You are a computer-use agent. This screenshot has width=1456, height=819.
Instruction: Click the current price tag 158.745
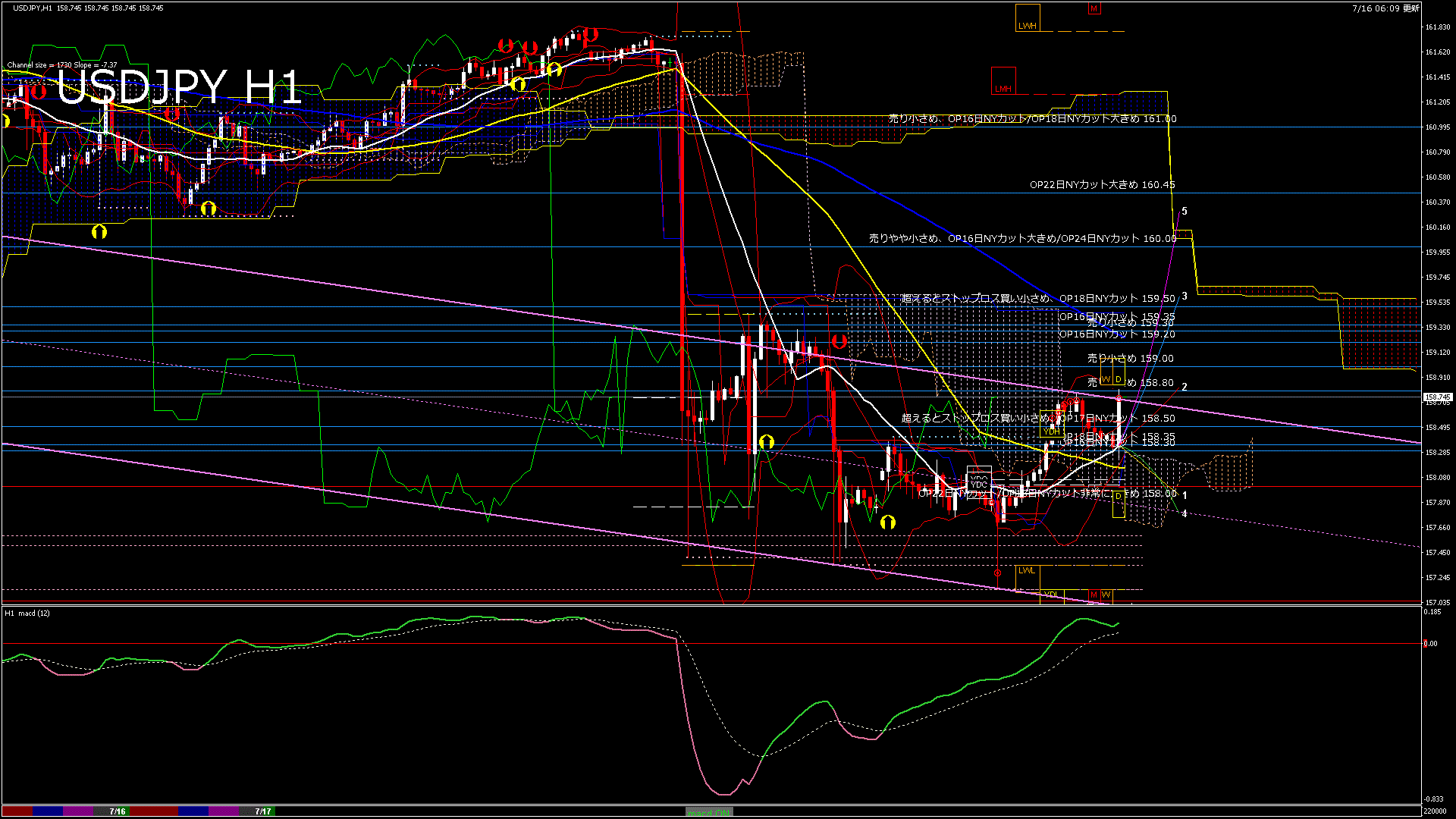click(x=1437, y=397)
